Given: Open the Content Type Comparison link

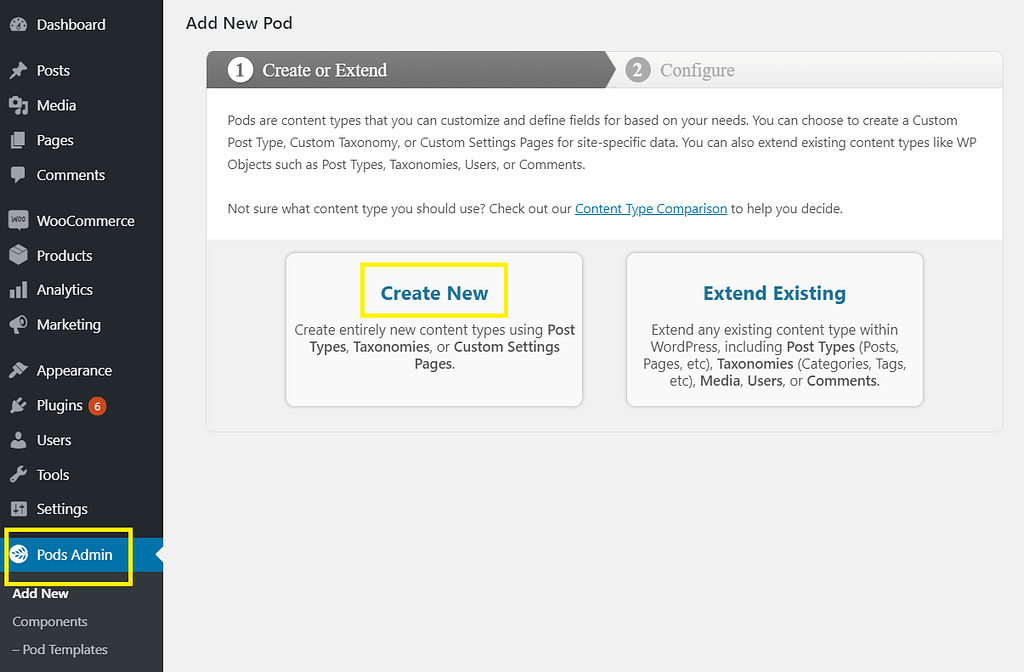Looking at the screenshot, I should [x=651, y=208].
